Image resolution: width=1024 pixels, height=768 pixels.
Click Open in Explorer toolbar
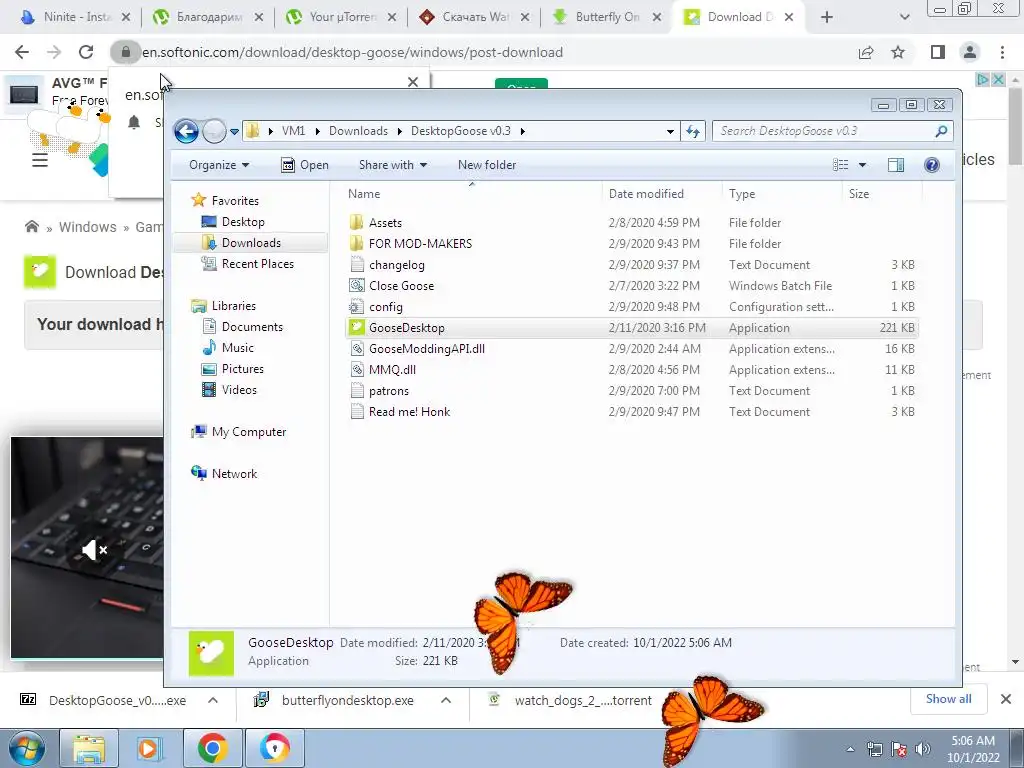[x=305, y=165]
